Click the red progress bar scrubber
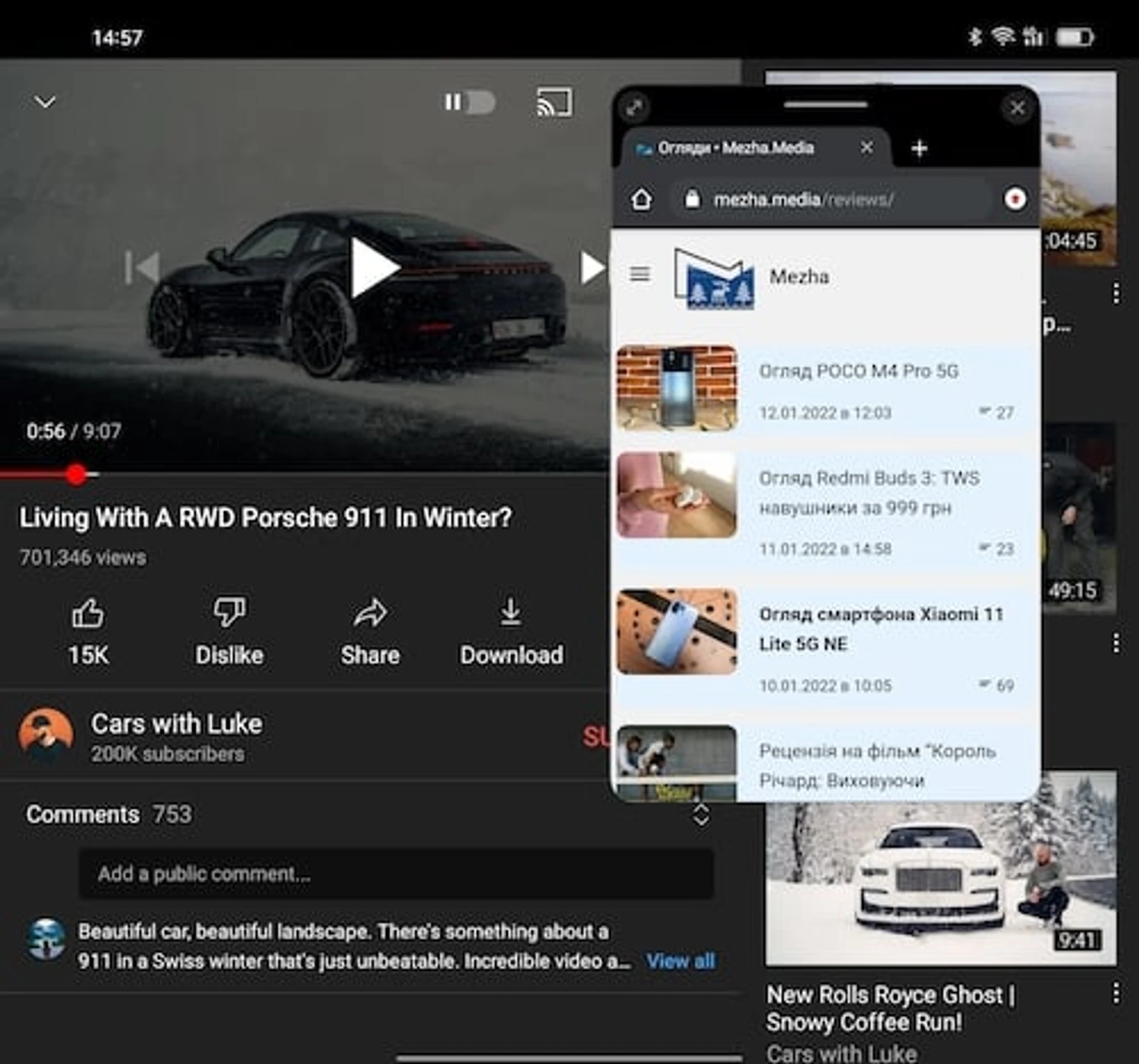Viewport: 1139px width, 1064px height. click(77, 474)
